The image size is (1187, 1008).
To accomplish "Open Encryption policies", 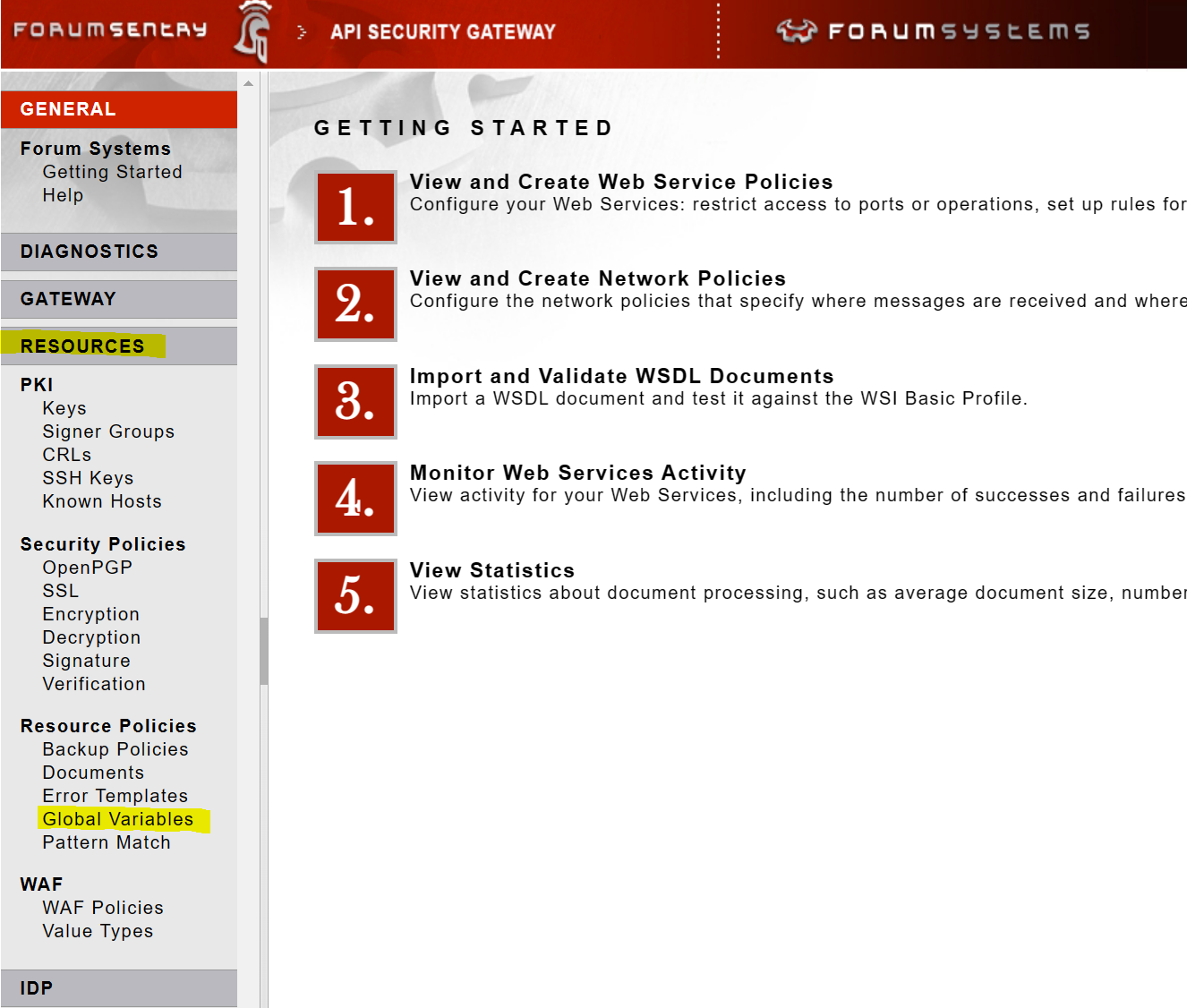I will [x=91, y=614].
